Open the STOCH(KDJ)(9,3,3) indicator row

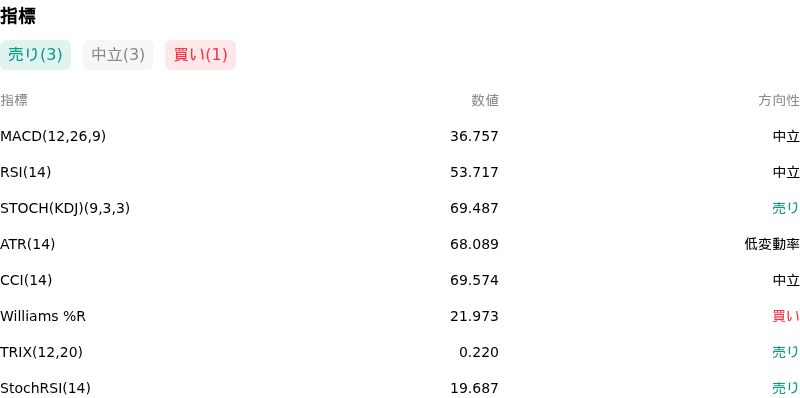400,208
